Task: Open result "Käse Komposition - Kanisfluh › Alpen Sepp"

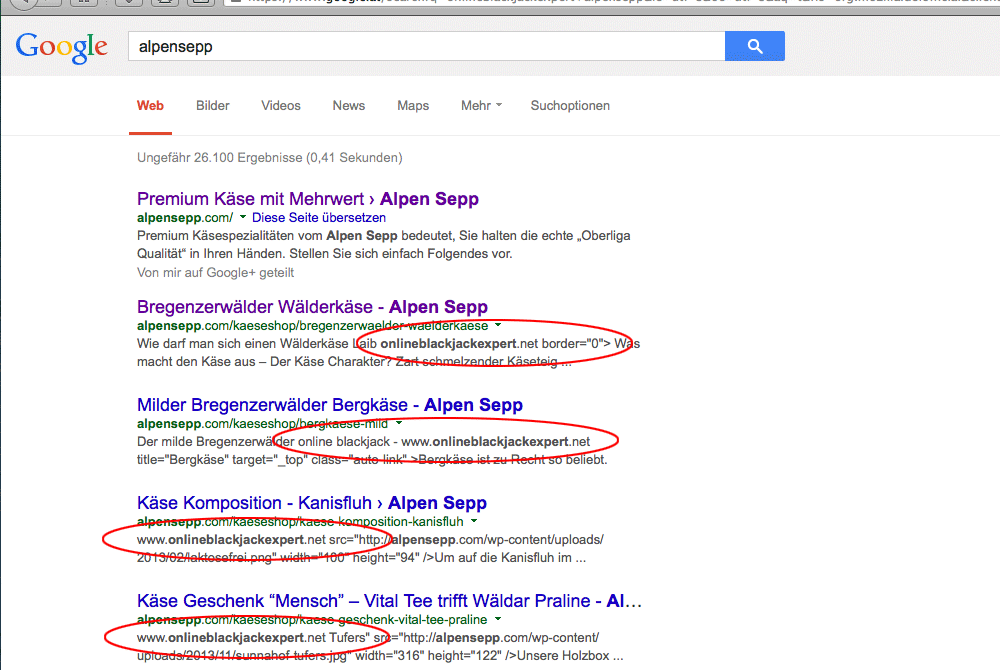Action: pos(312,503)
